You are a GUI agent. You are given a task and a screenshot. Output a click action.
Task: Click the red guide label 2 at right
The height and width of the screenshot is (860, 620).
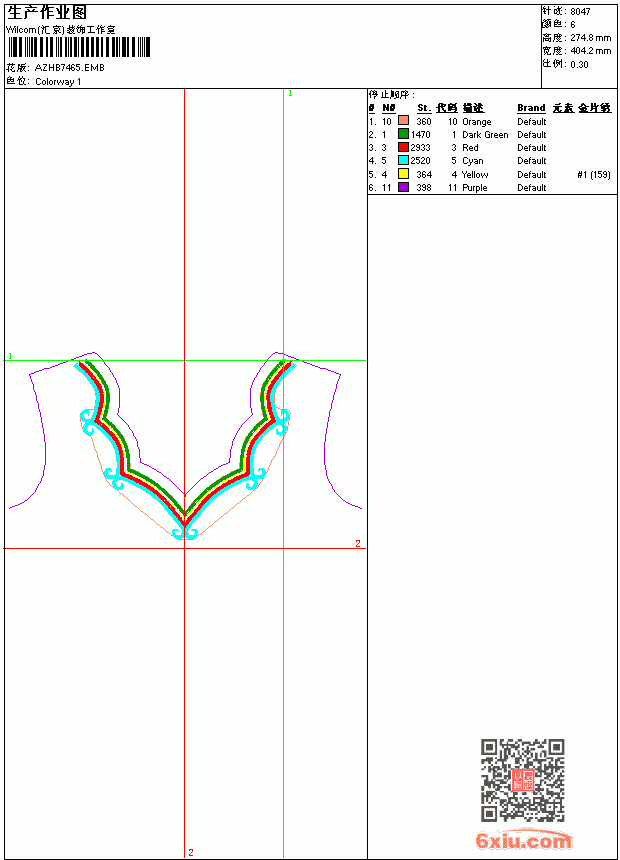pos(358,543)
